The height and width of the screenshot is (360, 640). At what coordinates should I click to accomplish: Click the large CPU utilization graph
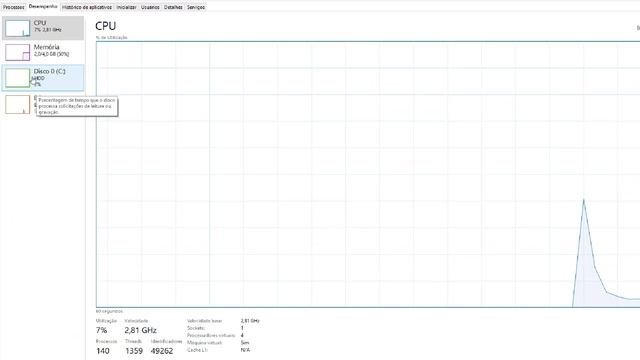click(x=368, y=174)
